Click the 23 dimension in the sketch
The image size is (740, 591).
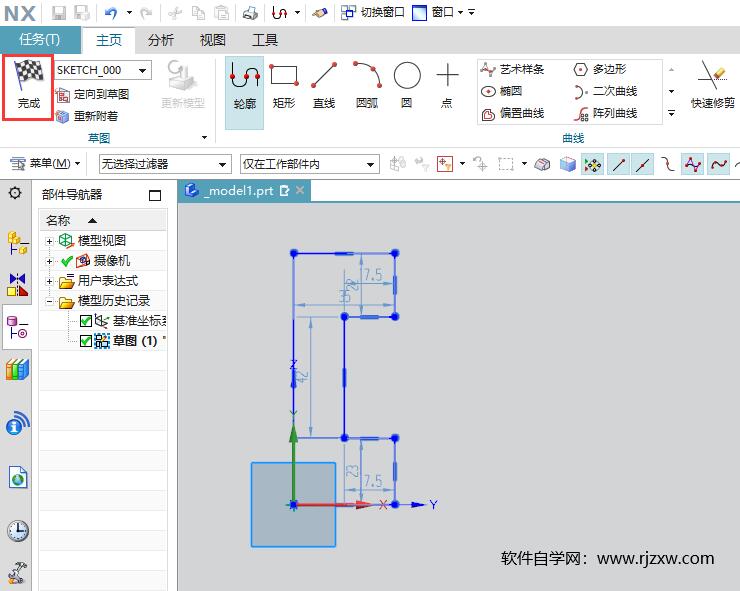coord(353,471)
